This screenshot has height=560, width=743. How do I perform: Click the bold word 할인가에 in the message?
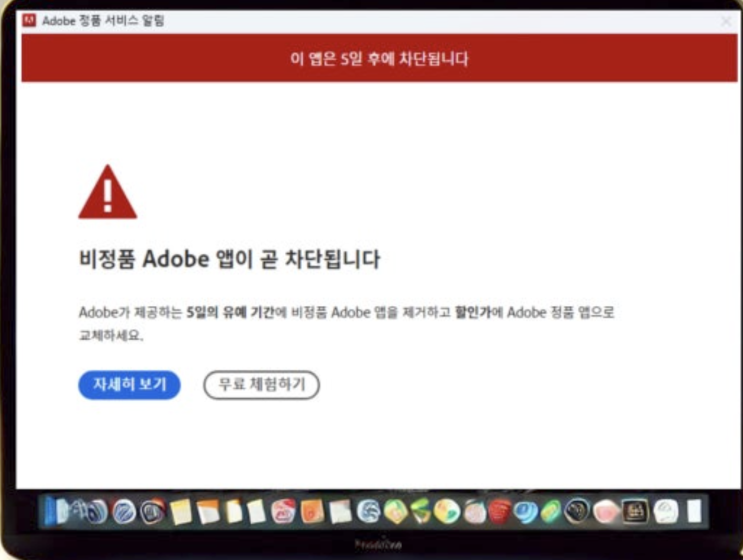[x=479, y=312]
